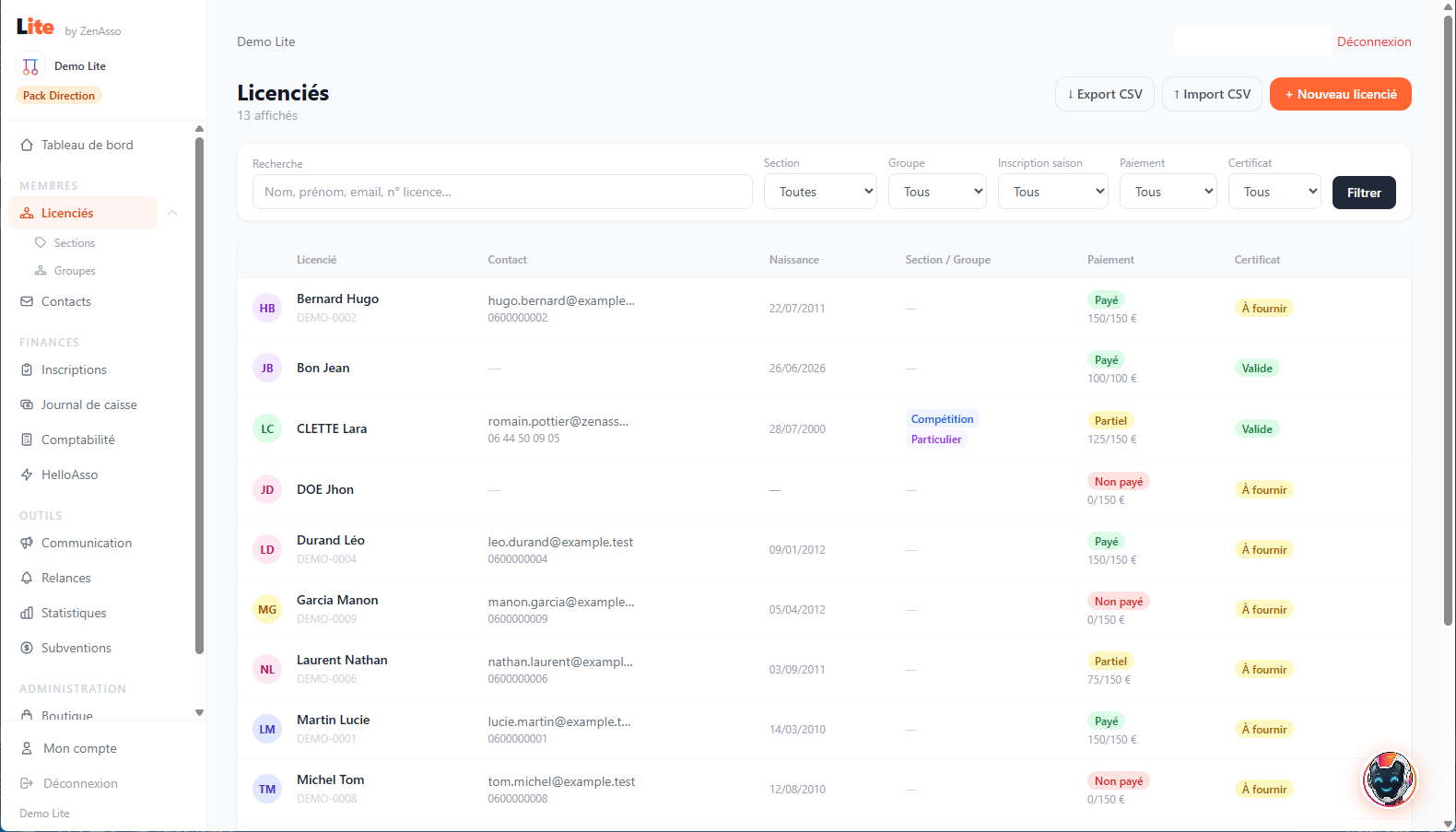This screenshot has height=832, width=1456.
Task: Click the Export CSV button
Action: pyautogui.click(x=1105, y=94)
